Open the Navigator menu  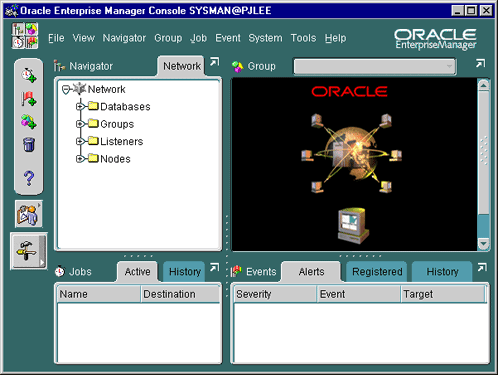(x=124, y=38)
